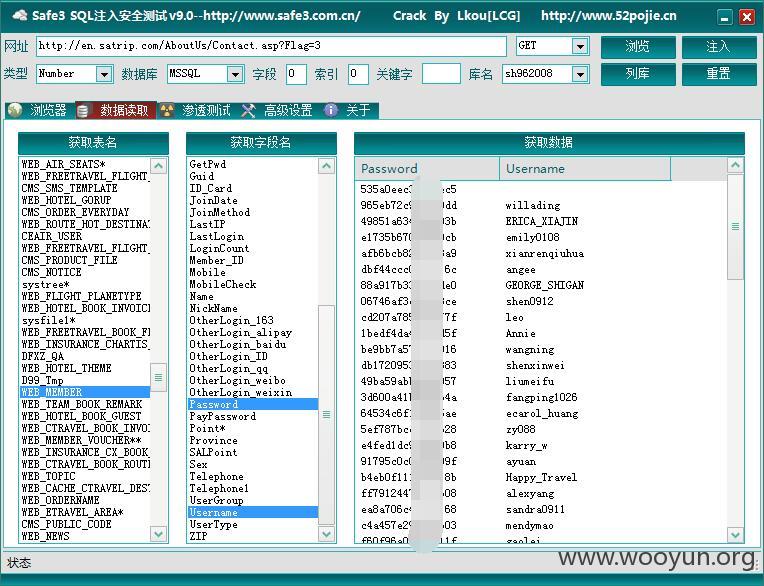This screenshot has height=586, width=764.
Task: Click the 获取表名 button
Action: 93,143
